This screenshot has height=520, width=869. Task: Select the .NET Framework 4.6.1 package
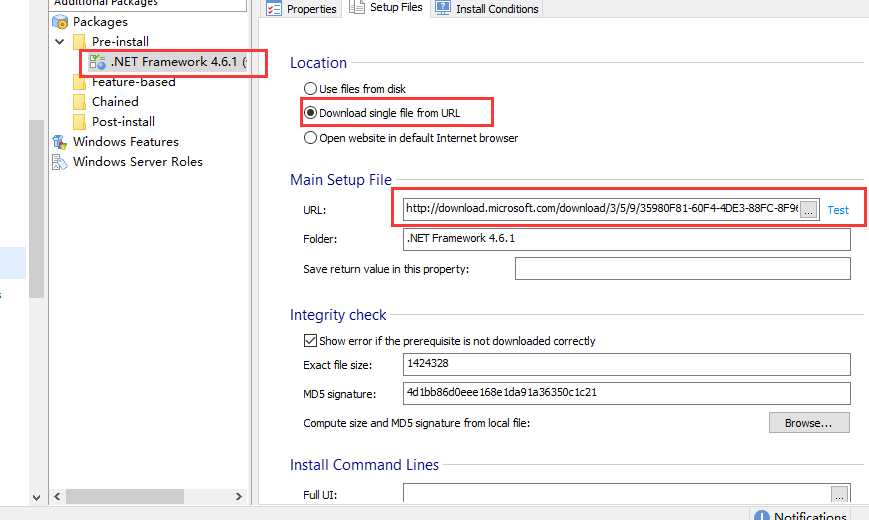click(178, 62)
